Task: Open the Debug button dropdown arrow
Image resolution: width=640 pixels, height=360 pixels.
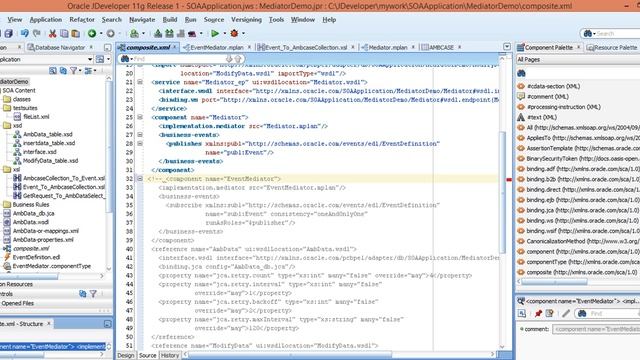Action: point(244,33)
